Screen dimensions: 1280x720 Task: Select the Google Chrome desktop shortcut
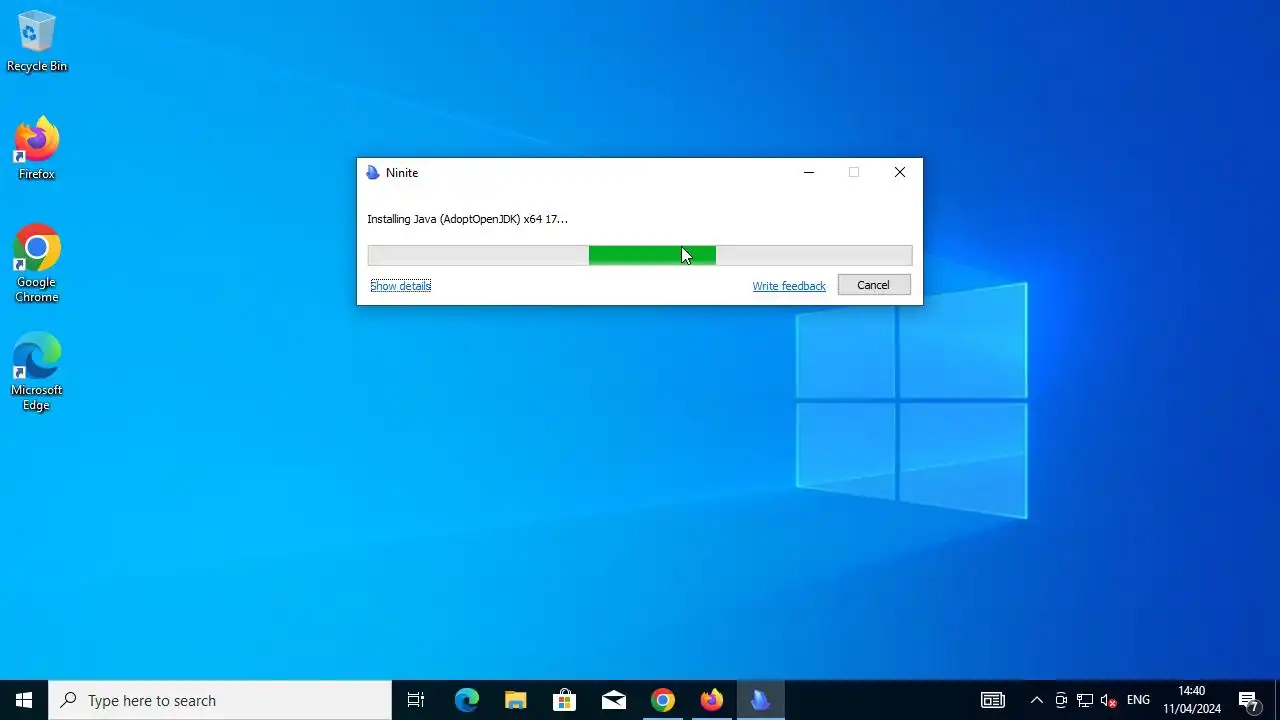coord(37,263)
